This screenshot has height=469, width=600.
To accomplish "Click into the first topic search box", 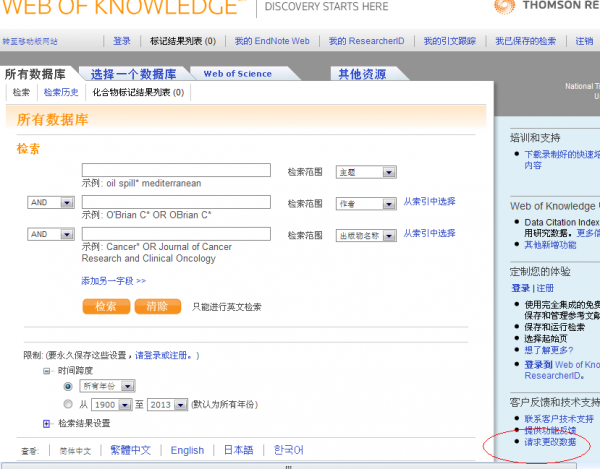I will pyautogui.click(x=176, y=170).
